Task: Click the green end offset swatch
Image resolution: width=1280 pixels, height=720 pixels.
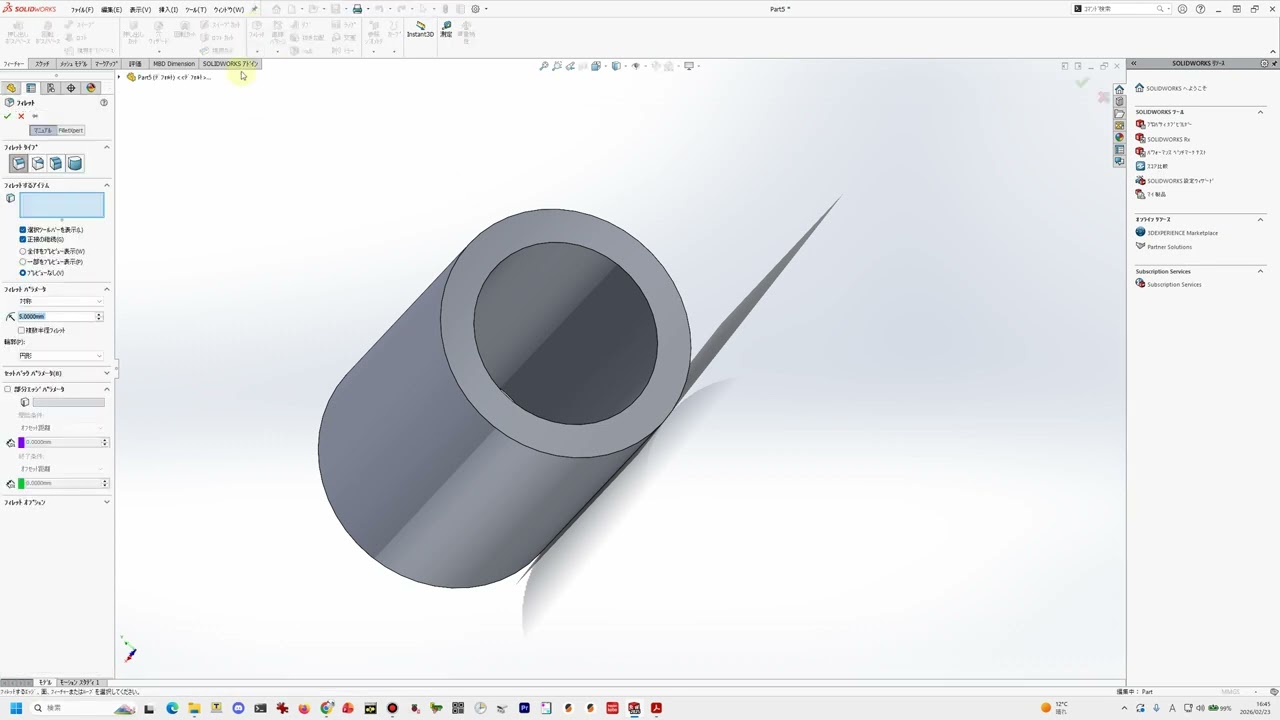Action: click(x=21, y=483)
